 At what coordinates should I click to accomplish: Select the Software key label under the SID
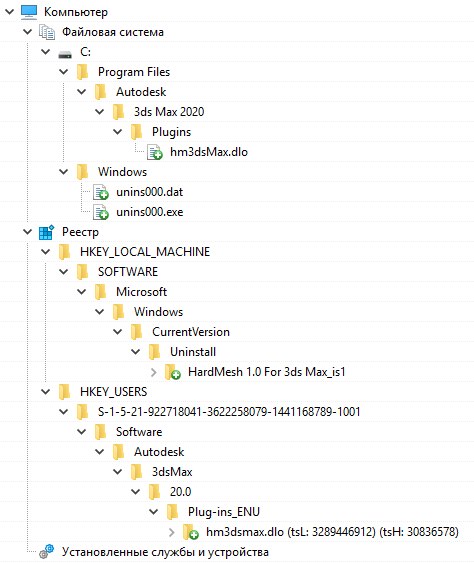(139, 432)
